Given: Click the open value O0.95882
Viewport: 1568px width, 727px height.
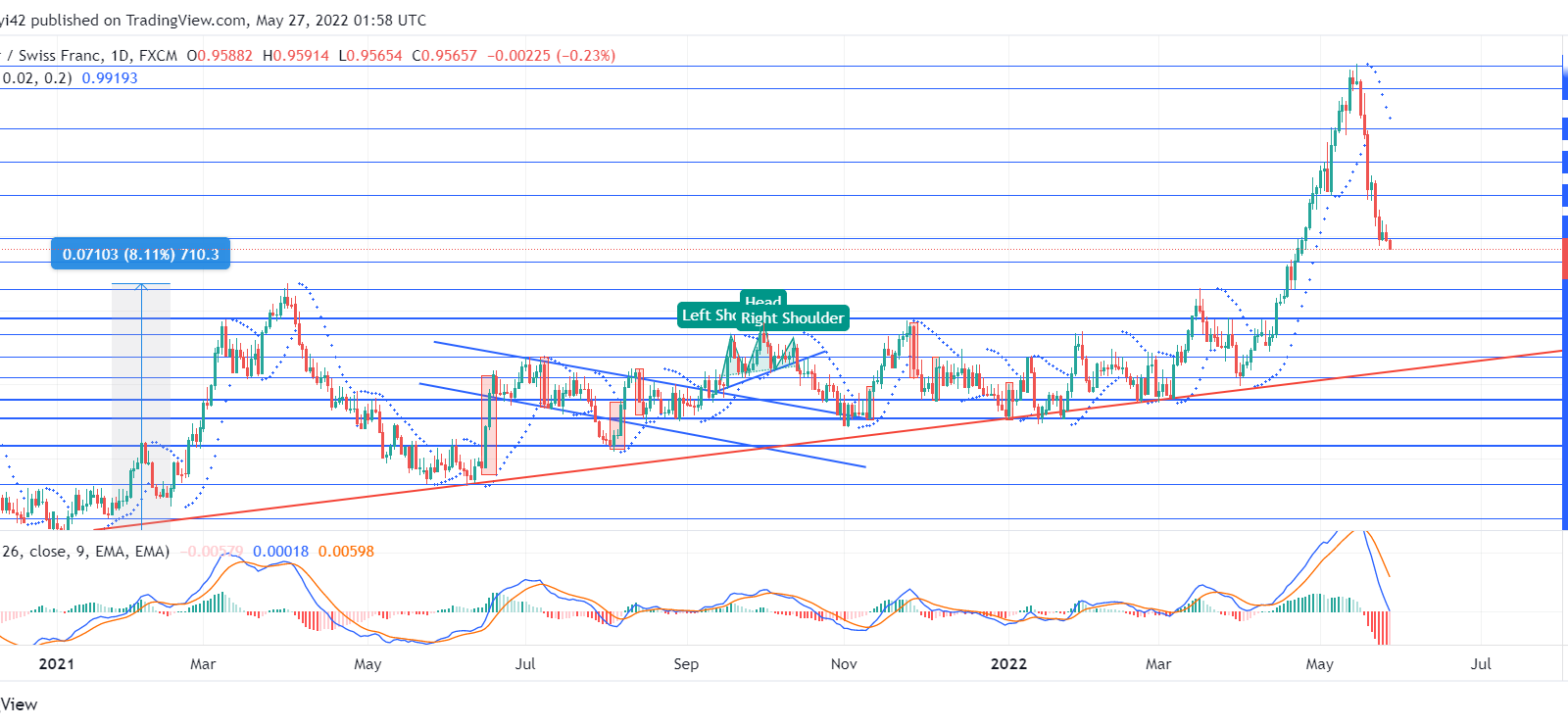Looking at the screenshot, I should [x=220, y=56].
